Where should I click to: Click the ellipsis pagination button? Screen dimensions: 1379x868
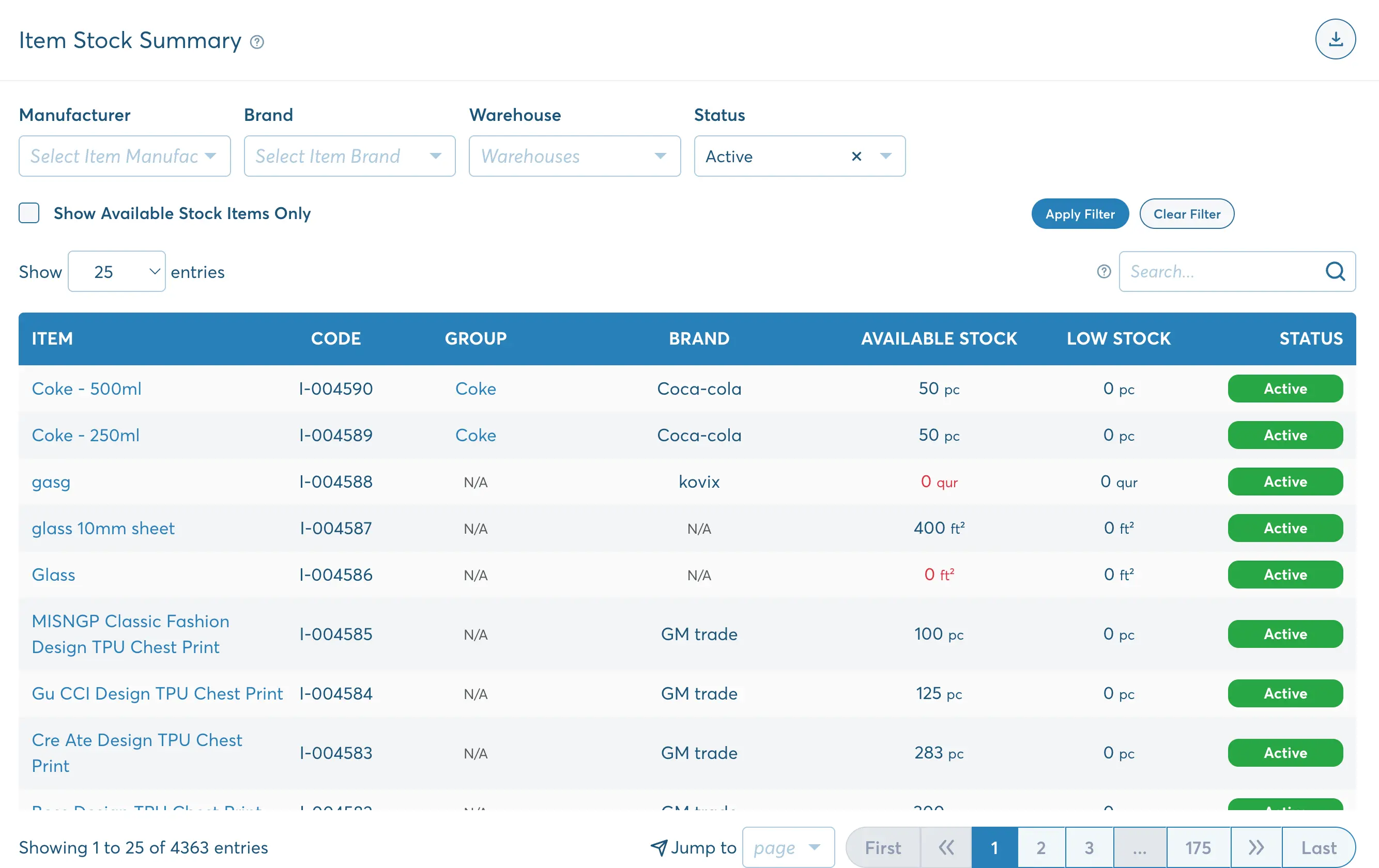(1140, 847)
